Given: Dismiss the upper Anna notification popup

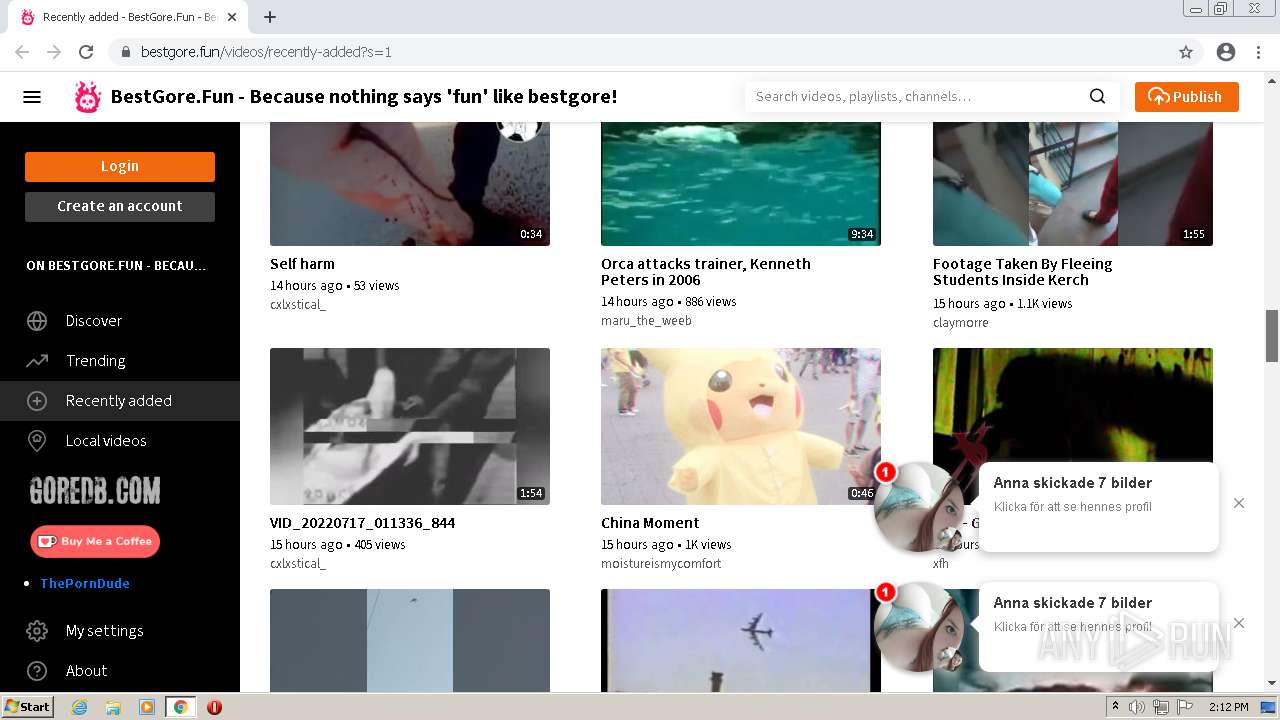Looking at the screenshot, I should point(1239,503).
